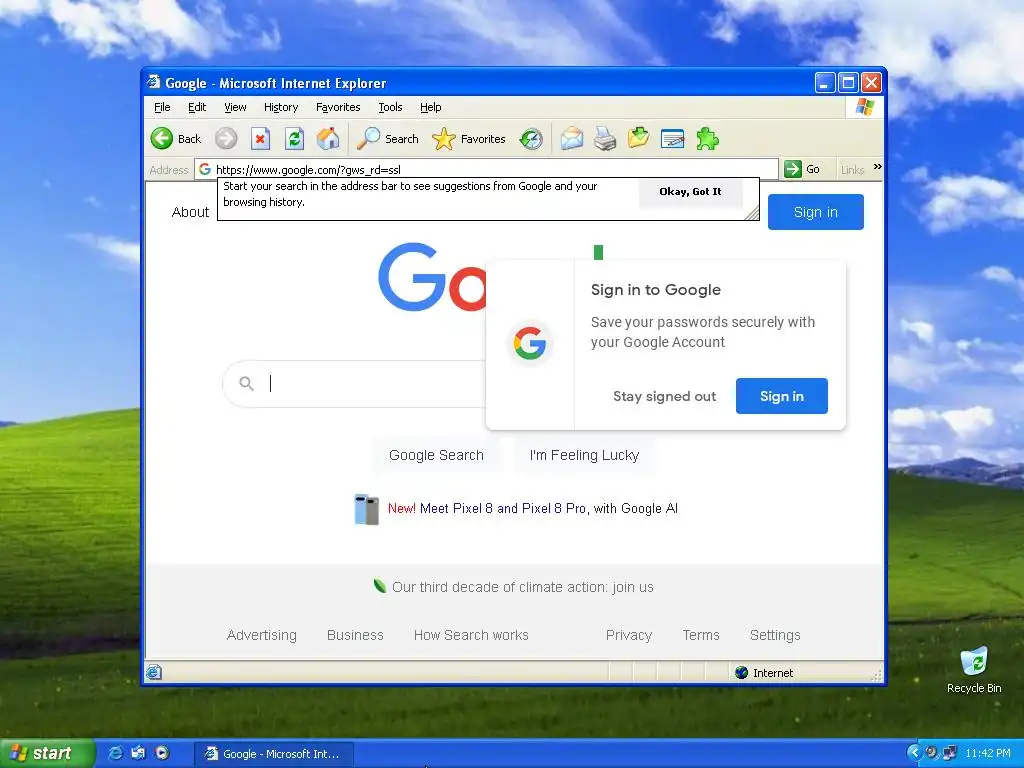Stop page loading with red X icon
This screenshot has width=1024, height=768.
(x=261, y=138)
